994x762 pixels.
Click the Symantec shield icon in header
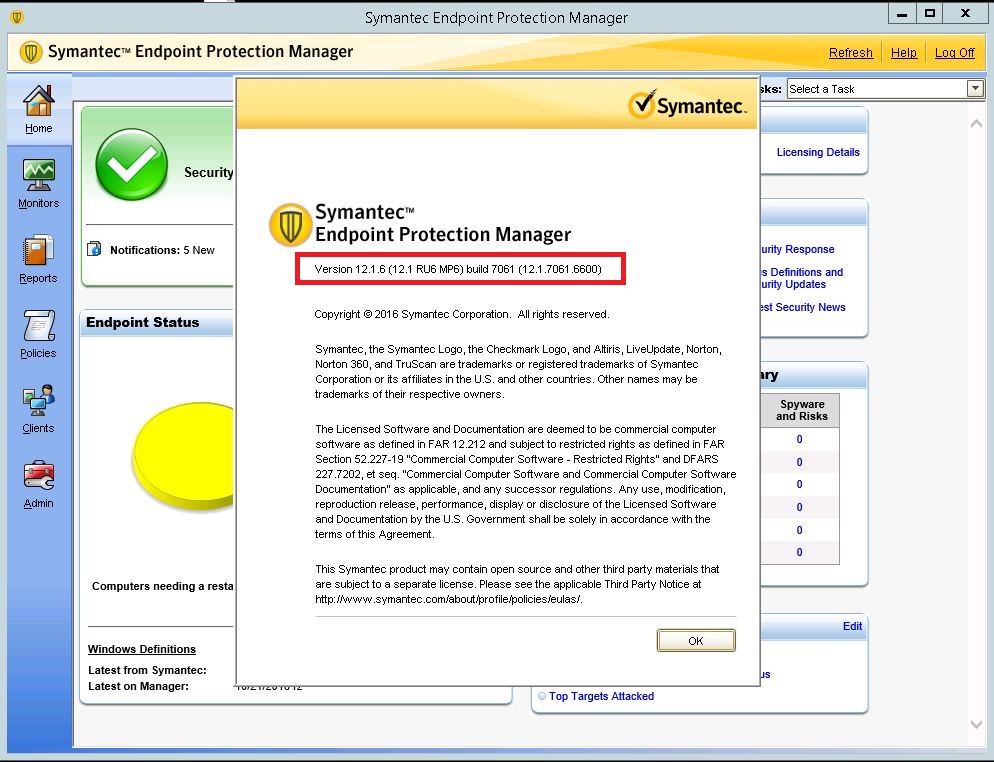point(30,52)
